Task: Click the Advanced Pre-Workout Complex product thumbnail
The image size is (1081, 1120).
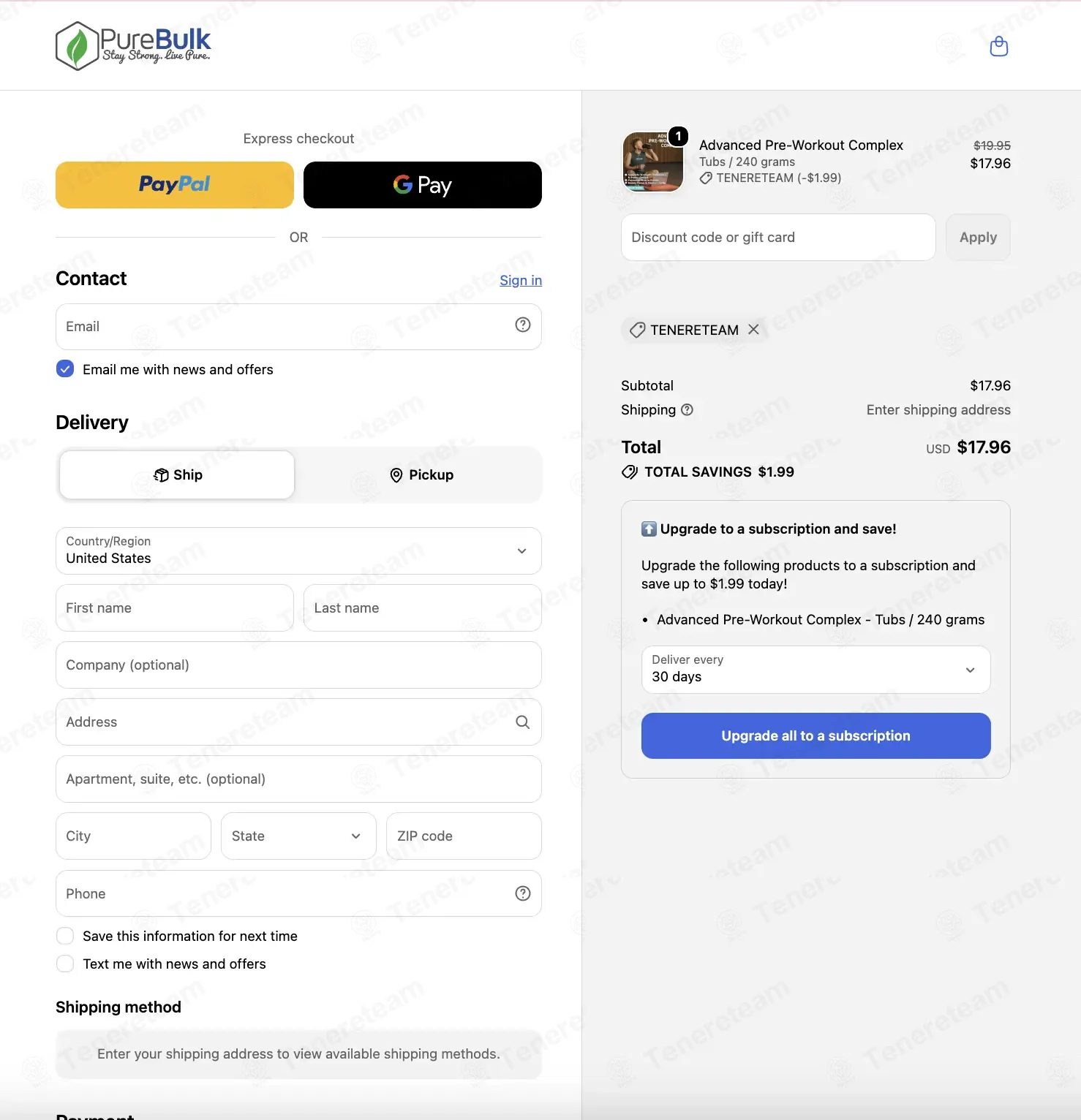Action: click(x=652, y=162)
